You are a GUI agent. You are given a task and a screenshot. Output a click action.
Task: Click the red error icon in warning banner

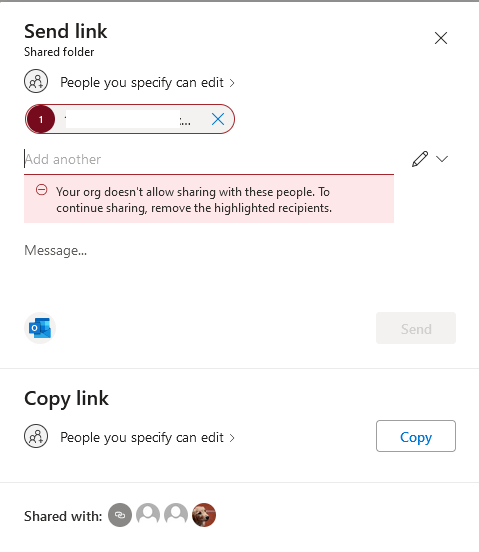pos(42,190)
